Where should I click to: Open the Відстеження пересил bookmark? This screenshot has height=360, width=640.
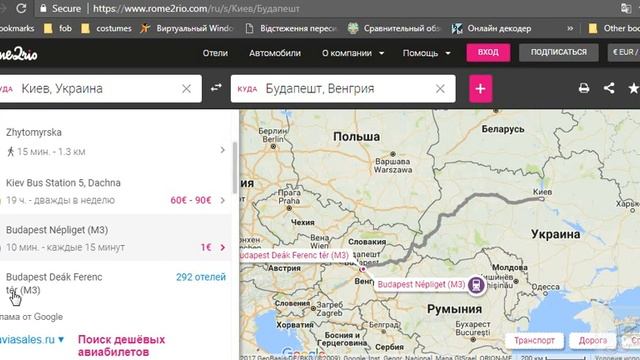291,28
